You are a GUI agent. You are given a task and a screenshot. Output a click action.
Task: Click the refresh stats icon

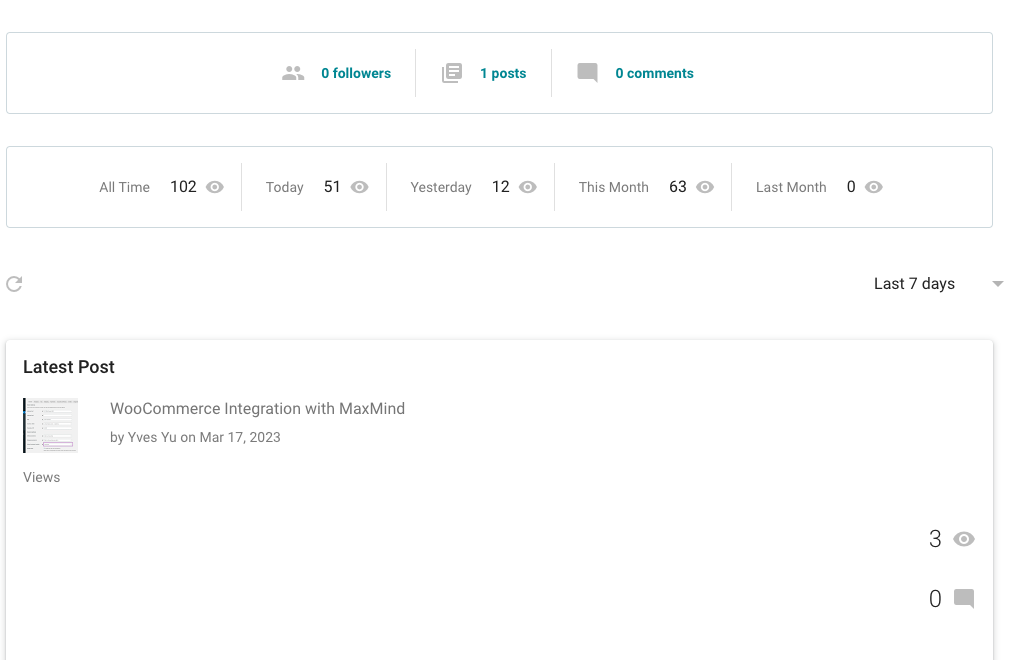(14, 284)
